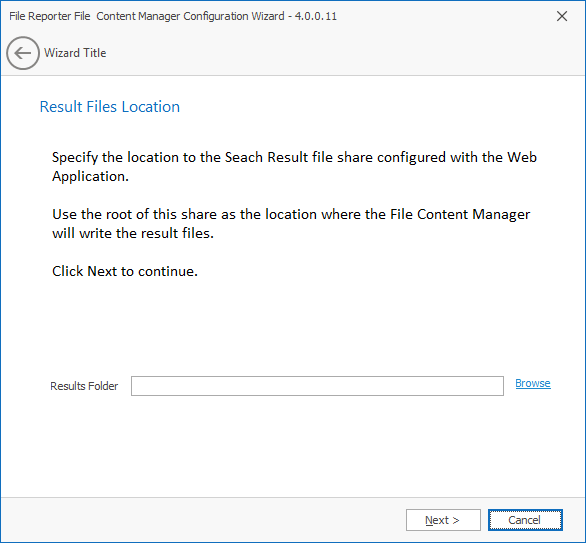Click the misspelled word 'Seach' in instructions

pos(244,157)
